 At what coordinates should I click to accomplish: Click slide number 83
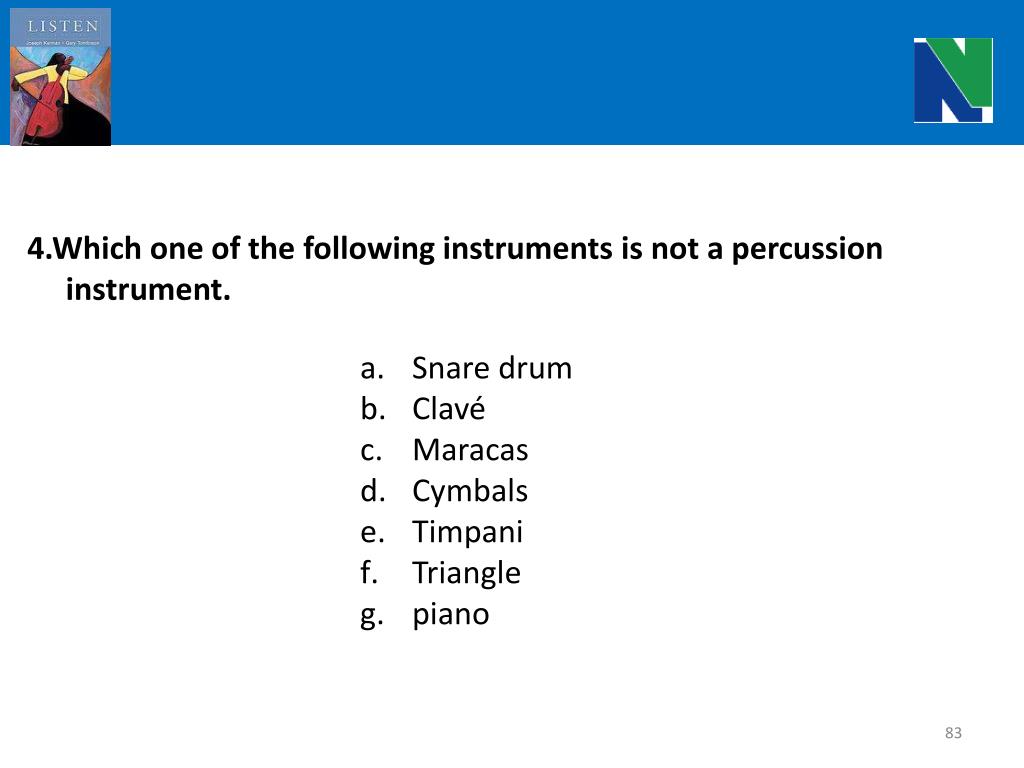coord(953,733)
